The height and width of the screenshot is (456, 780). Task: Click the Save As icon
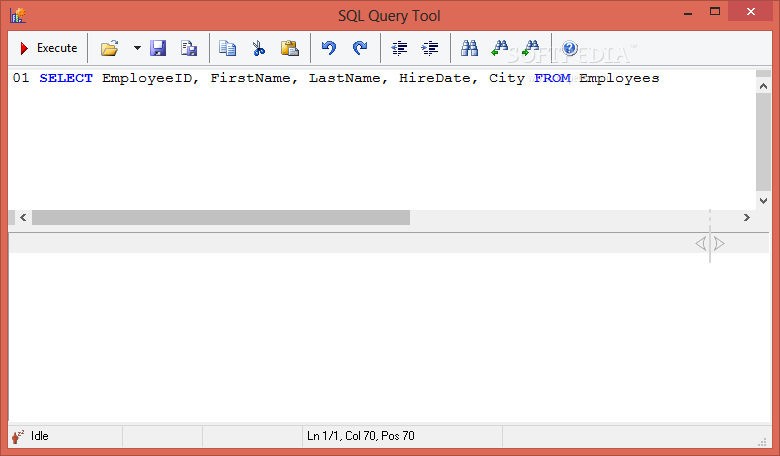pos(189,48)
